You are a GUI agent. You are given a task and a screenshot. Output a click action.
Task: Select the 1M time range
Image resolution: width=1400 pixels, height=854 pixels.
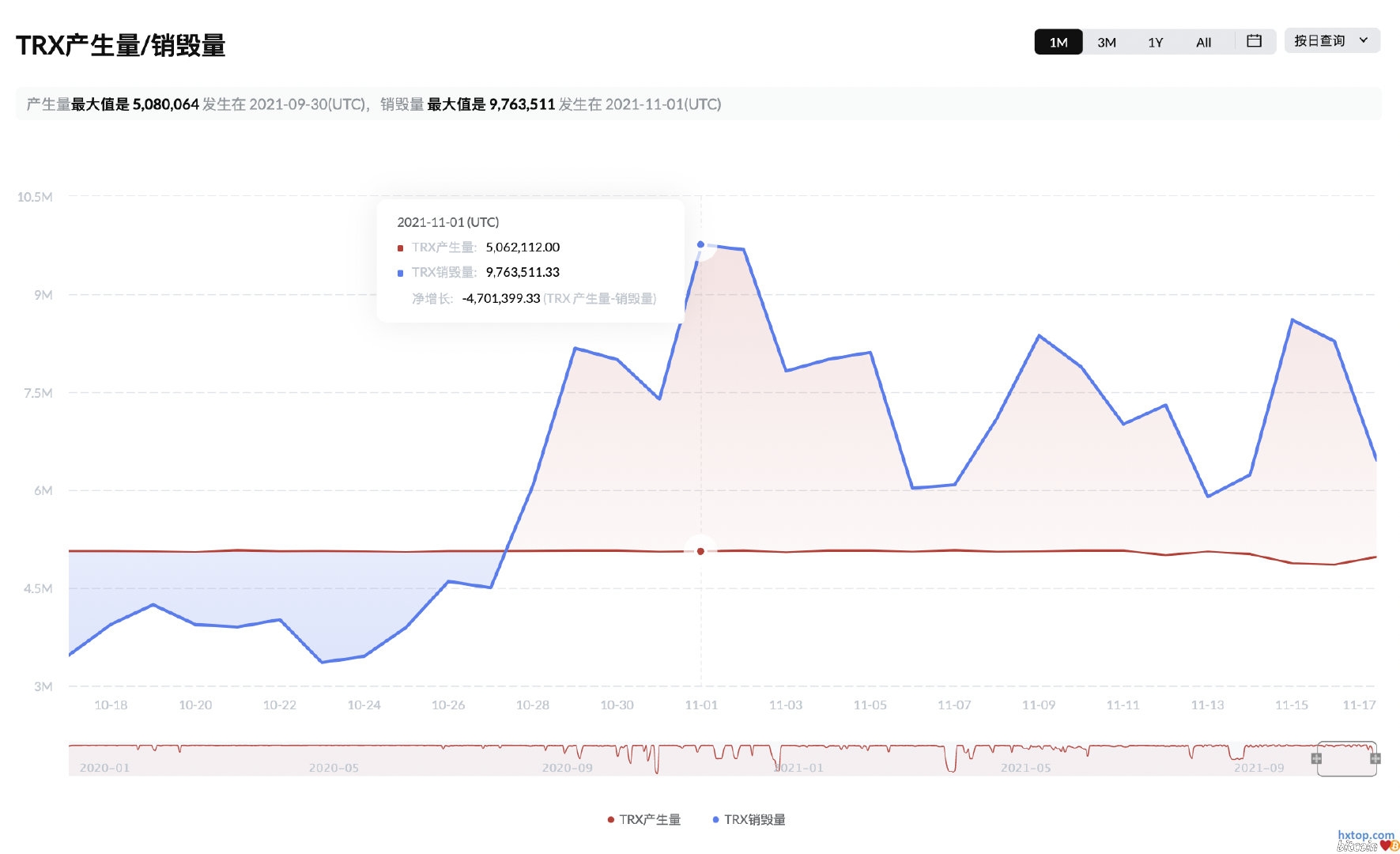coord(1058,42)
